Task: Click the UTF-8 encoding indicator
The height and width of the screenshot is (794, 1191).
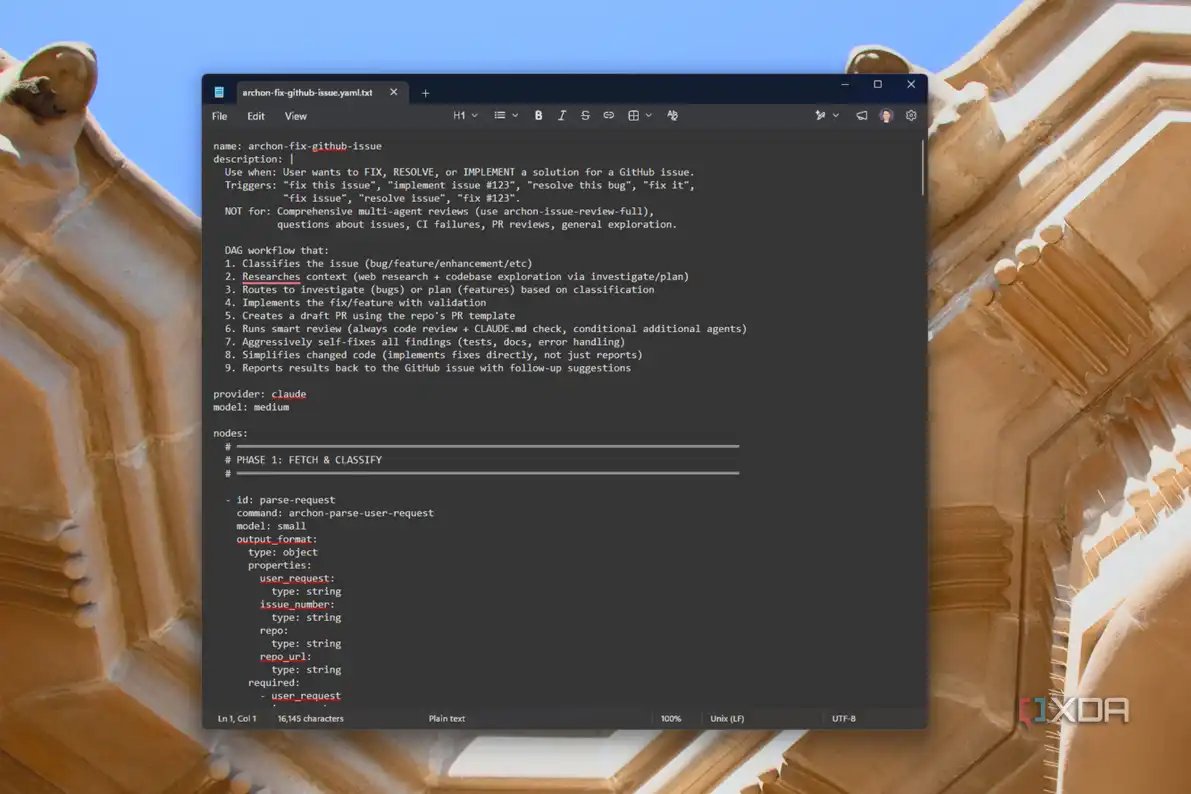Action: click(843, 718)
